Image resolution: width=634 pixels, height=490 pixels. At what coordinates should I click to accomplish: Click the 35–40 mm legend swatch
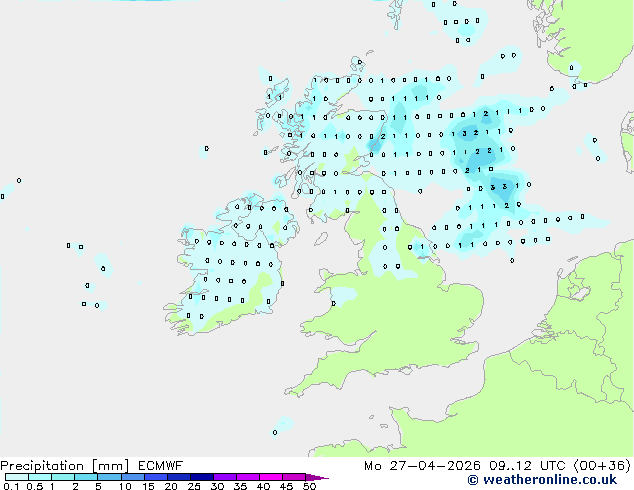(248, 477)
